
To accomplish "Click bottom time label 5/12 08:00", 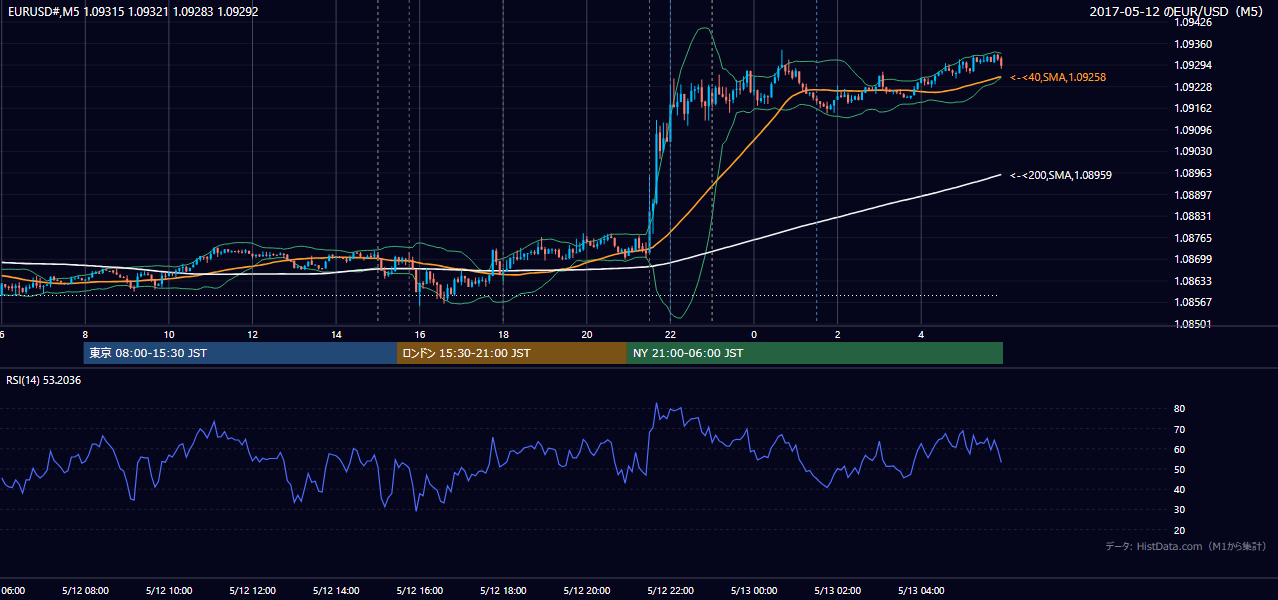I will pyautogui.click(x=85, y=590).
